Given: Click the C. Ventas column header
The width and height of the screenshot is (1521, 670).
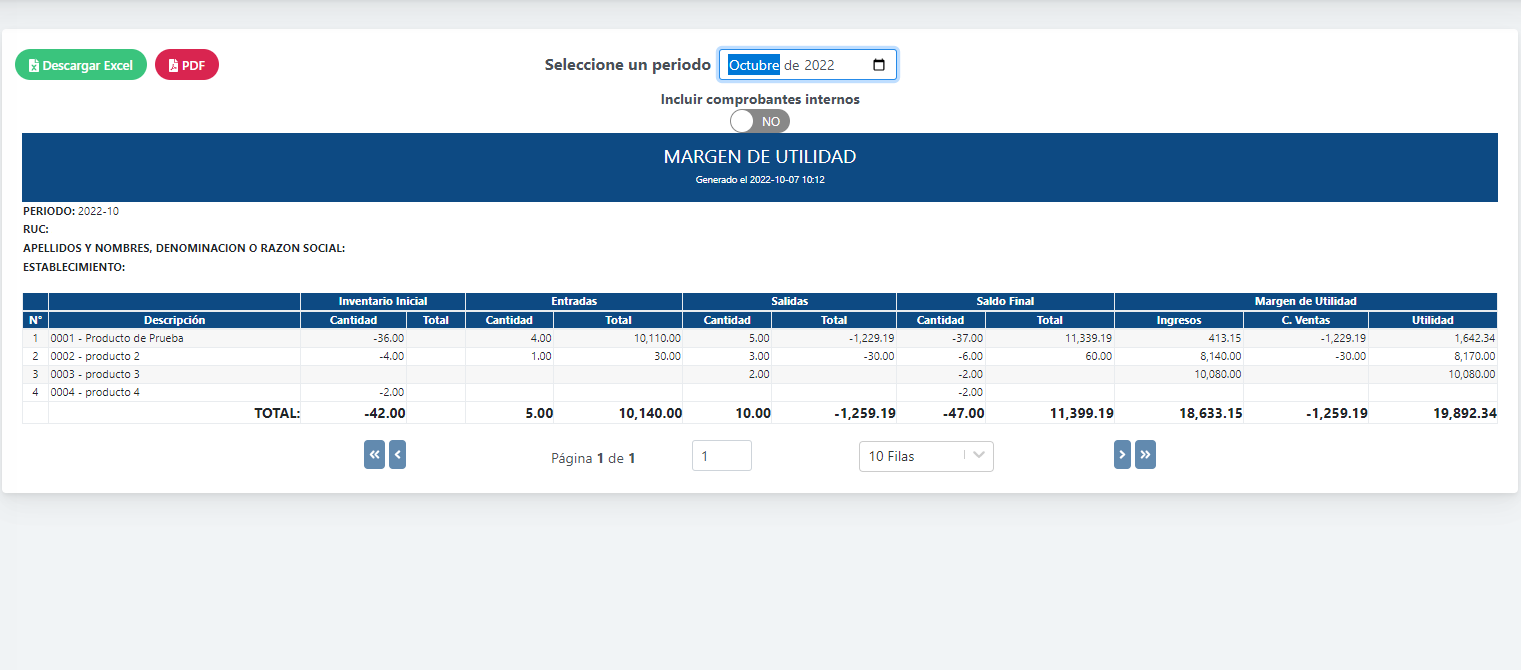Looking at the screenshot, I should [1305, 320].
